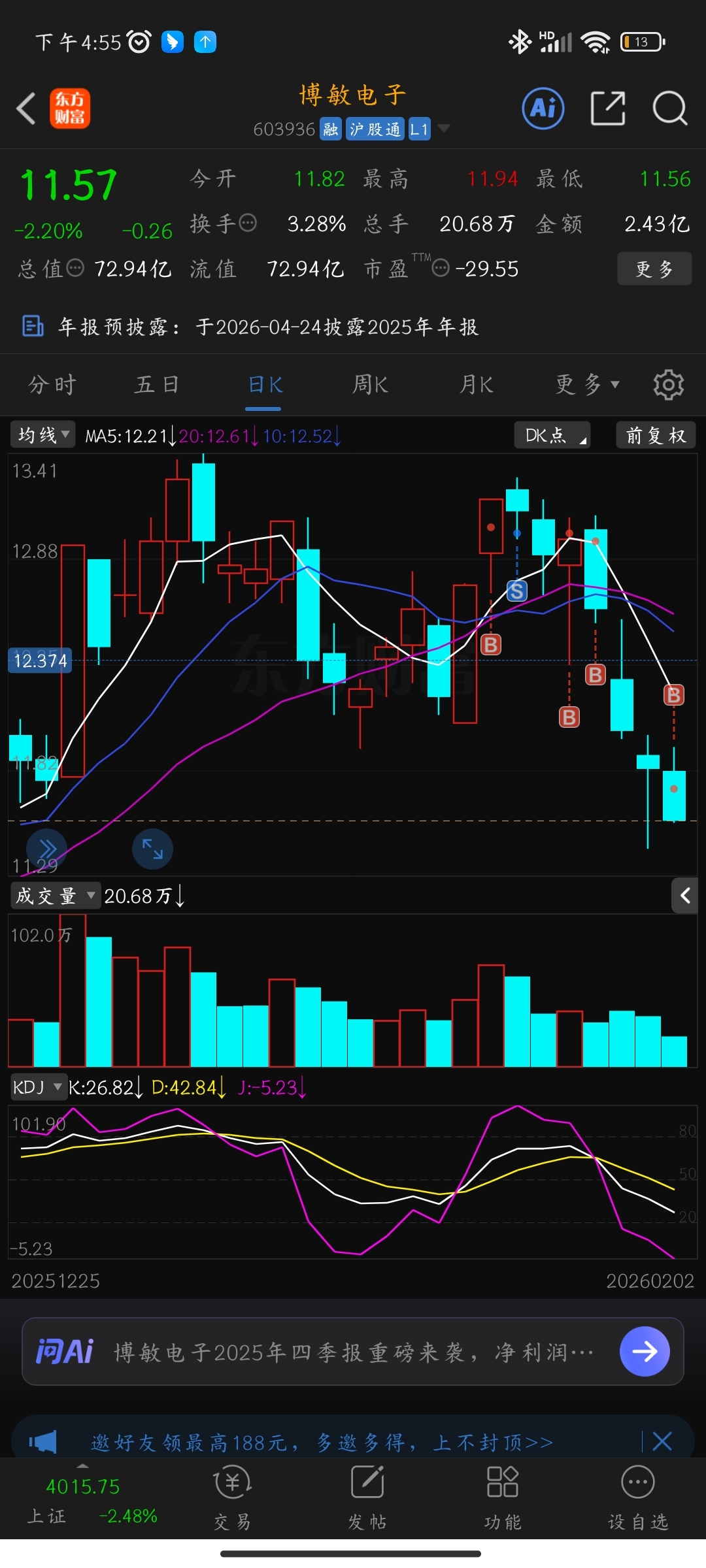Open the 年报预披露 notice
This screenshot has width=706, height=1568.
[269, 326]
